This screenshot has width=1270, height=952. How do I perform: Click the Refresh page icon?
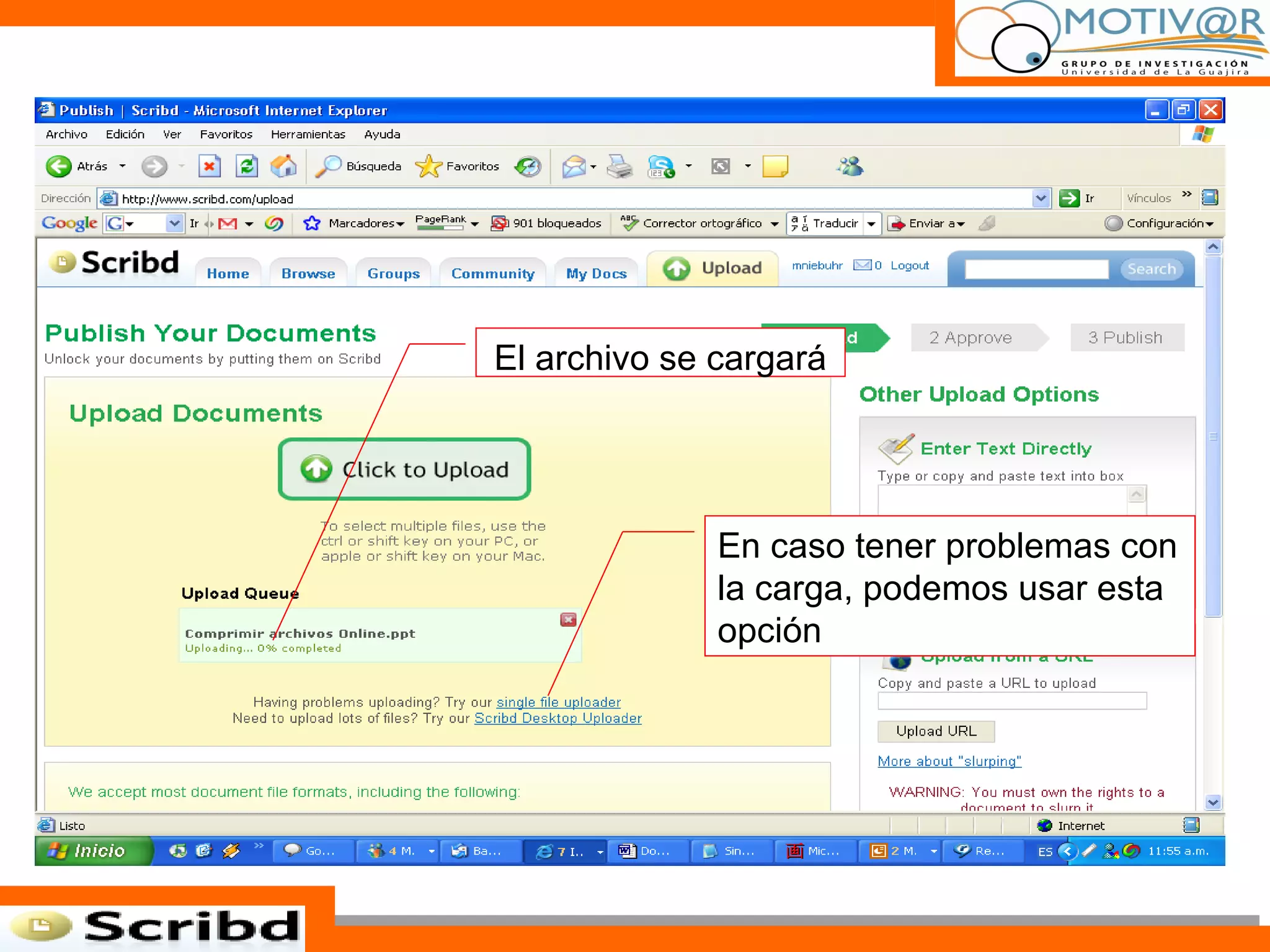pos(247,166)
